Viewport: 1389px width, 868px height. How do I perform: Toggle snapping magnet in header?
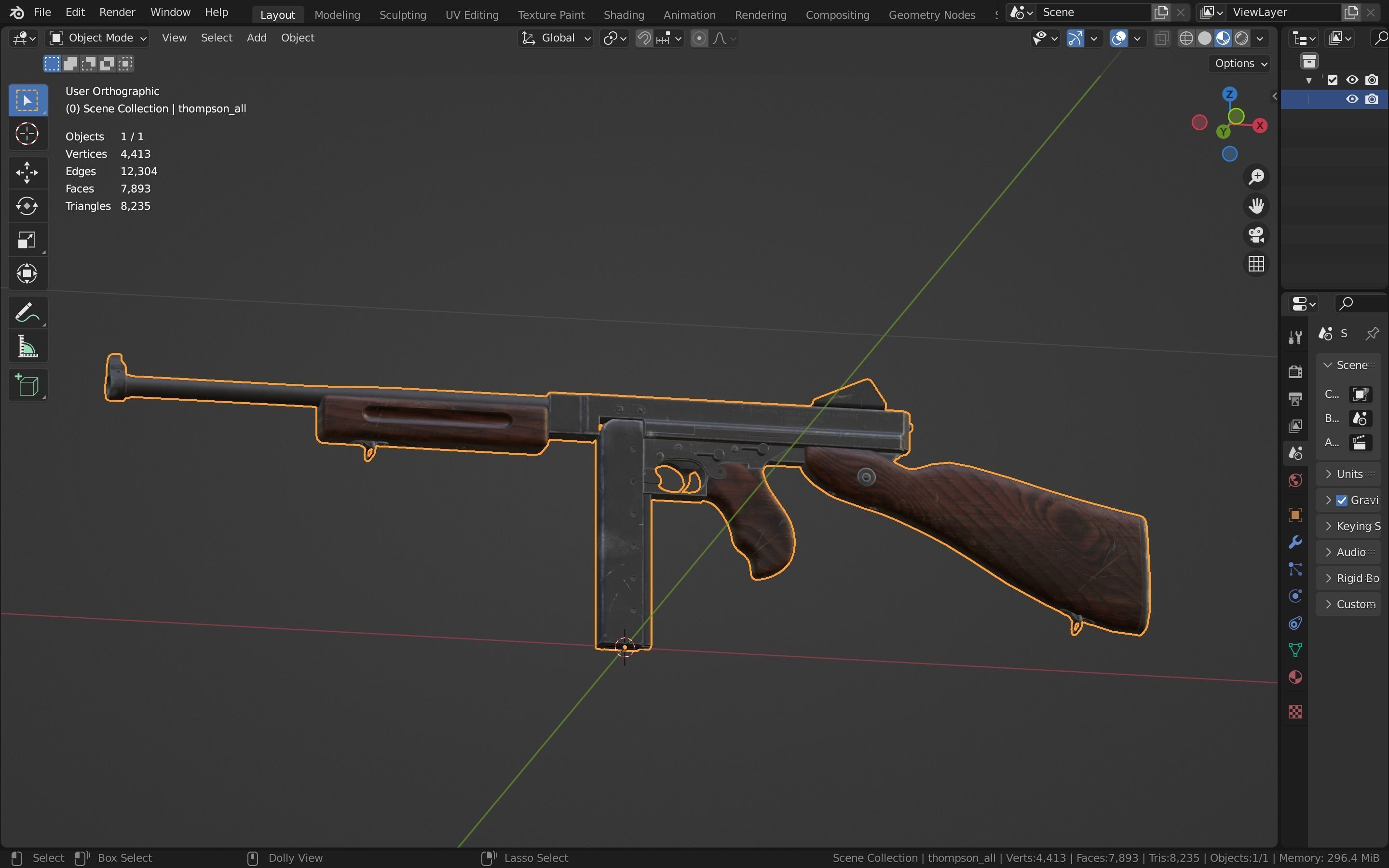pyautogui.click(x=644, y=38)
